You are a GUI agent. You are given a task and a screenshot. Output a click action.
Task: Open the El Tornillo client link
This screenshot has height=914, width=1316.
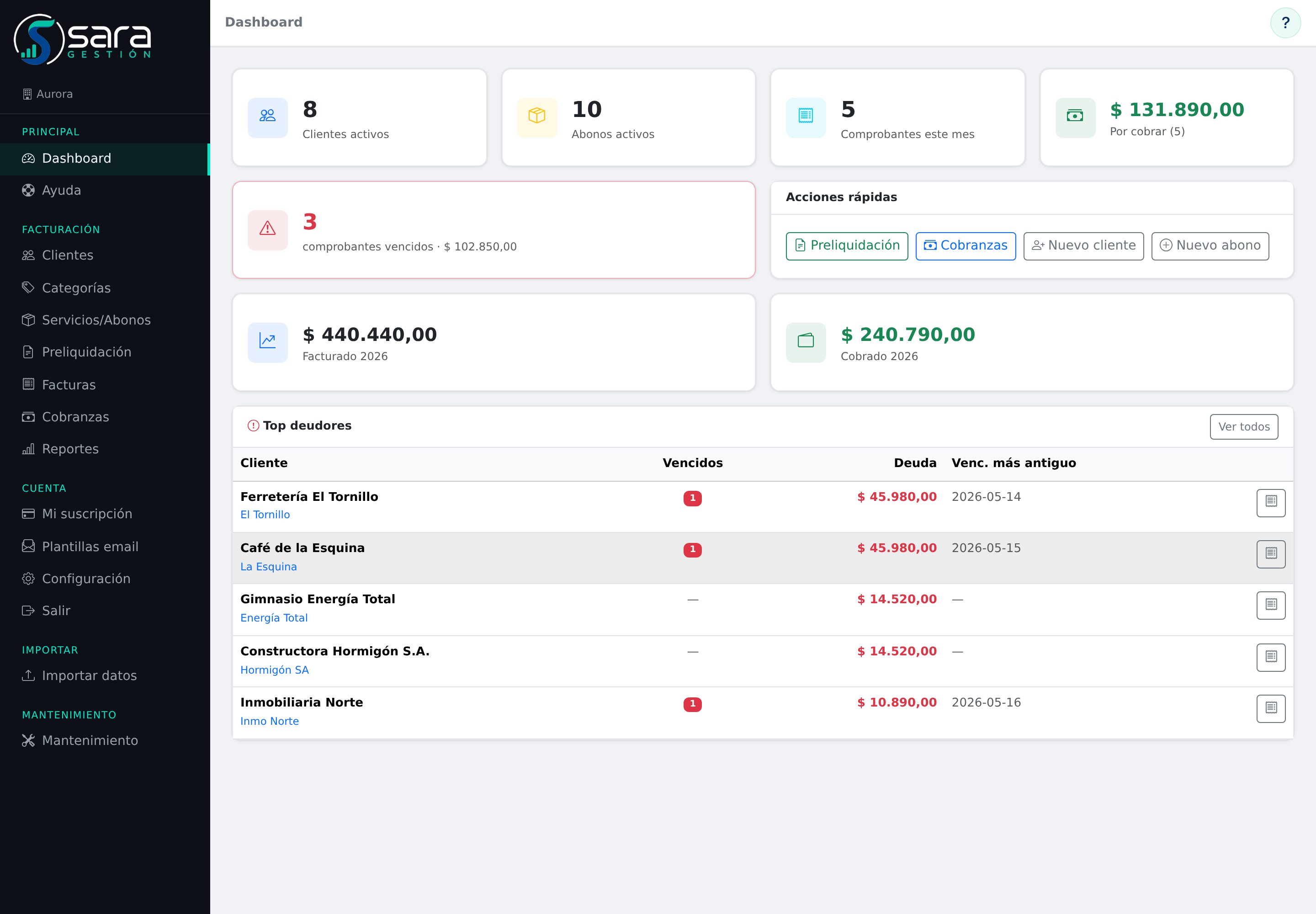(x=265, y=515)
